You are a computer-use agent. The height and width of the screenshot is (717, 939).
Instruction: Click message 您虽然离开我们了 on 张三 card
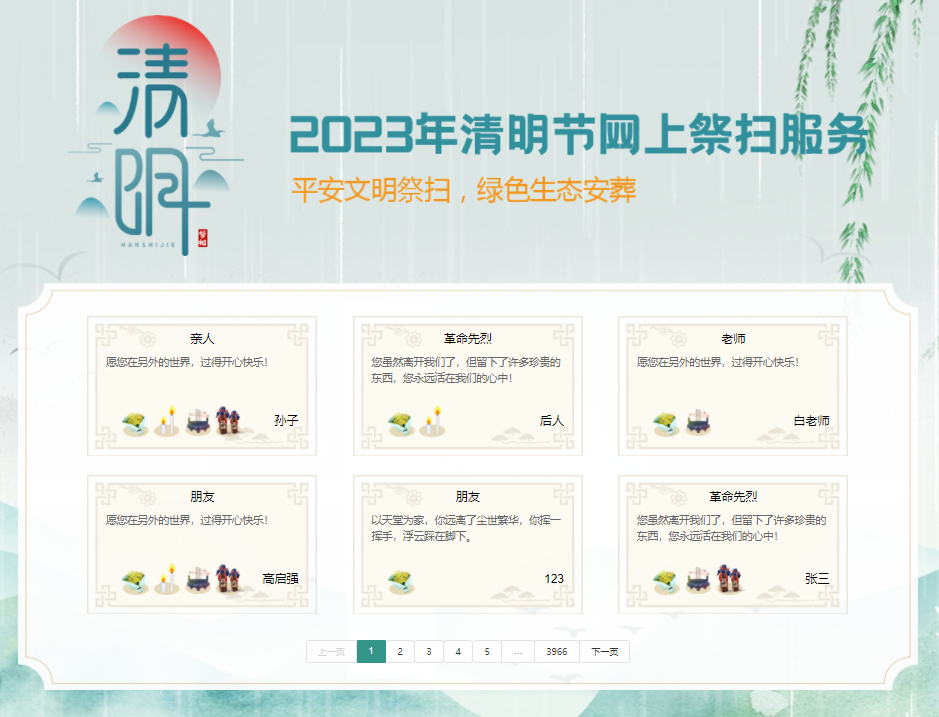click(x=731, y=528)
